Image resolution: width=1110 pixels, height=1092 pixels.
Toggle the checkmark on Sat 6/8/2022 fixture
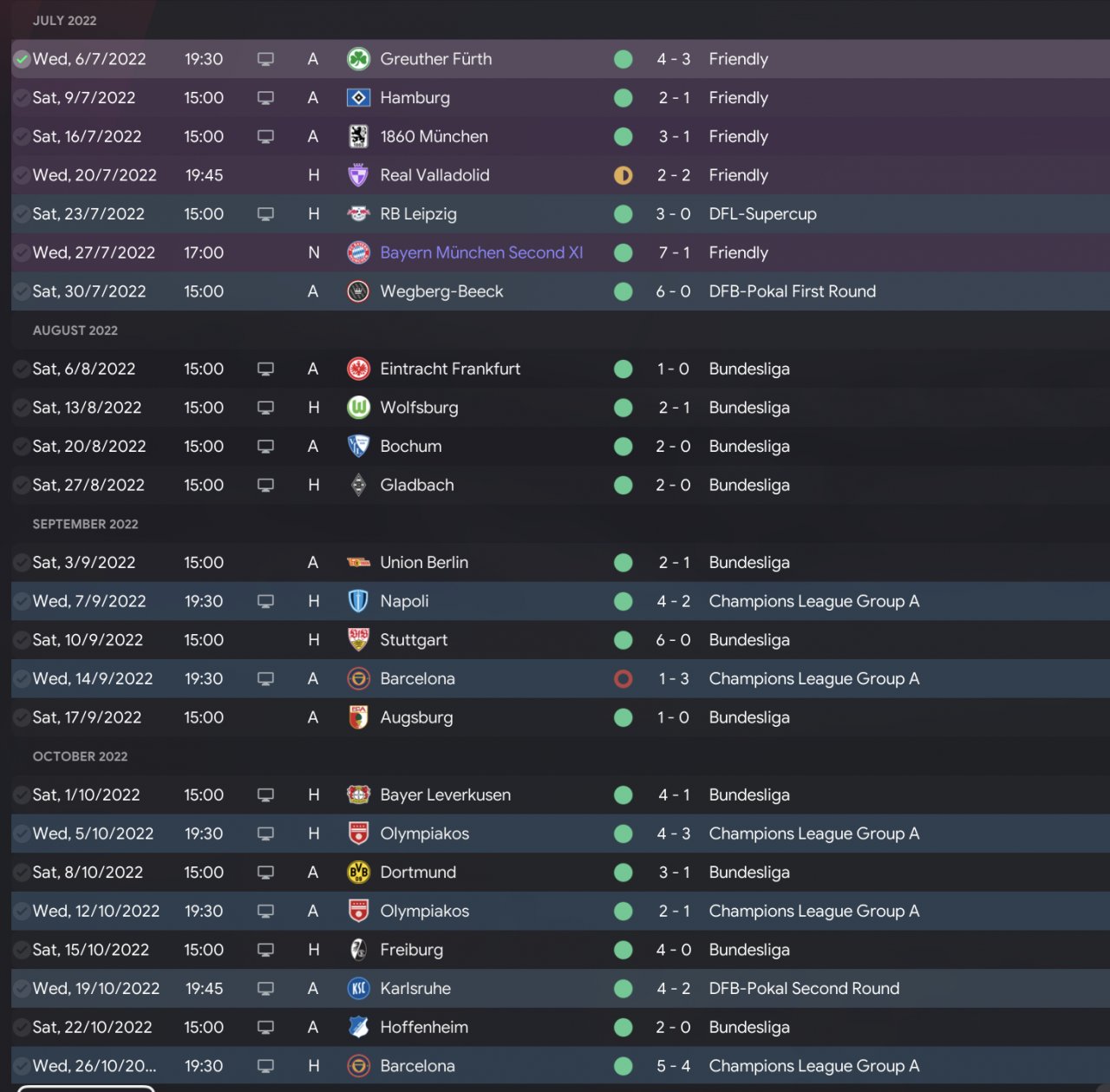tap(22, 369)
